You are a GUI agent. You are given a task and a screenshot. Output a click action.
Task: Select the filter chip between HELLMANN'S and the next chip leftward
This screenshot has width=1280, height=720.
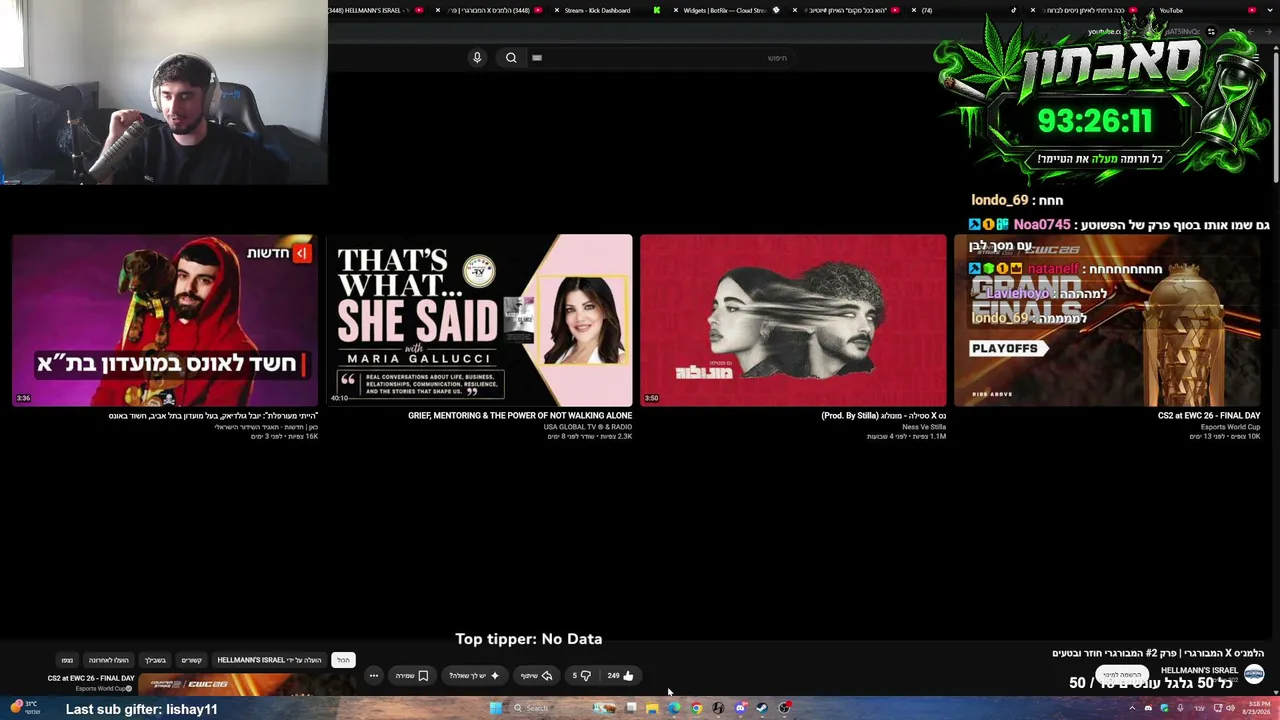pyautogui.click(x=191, y=660)
